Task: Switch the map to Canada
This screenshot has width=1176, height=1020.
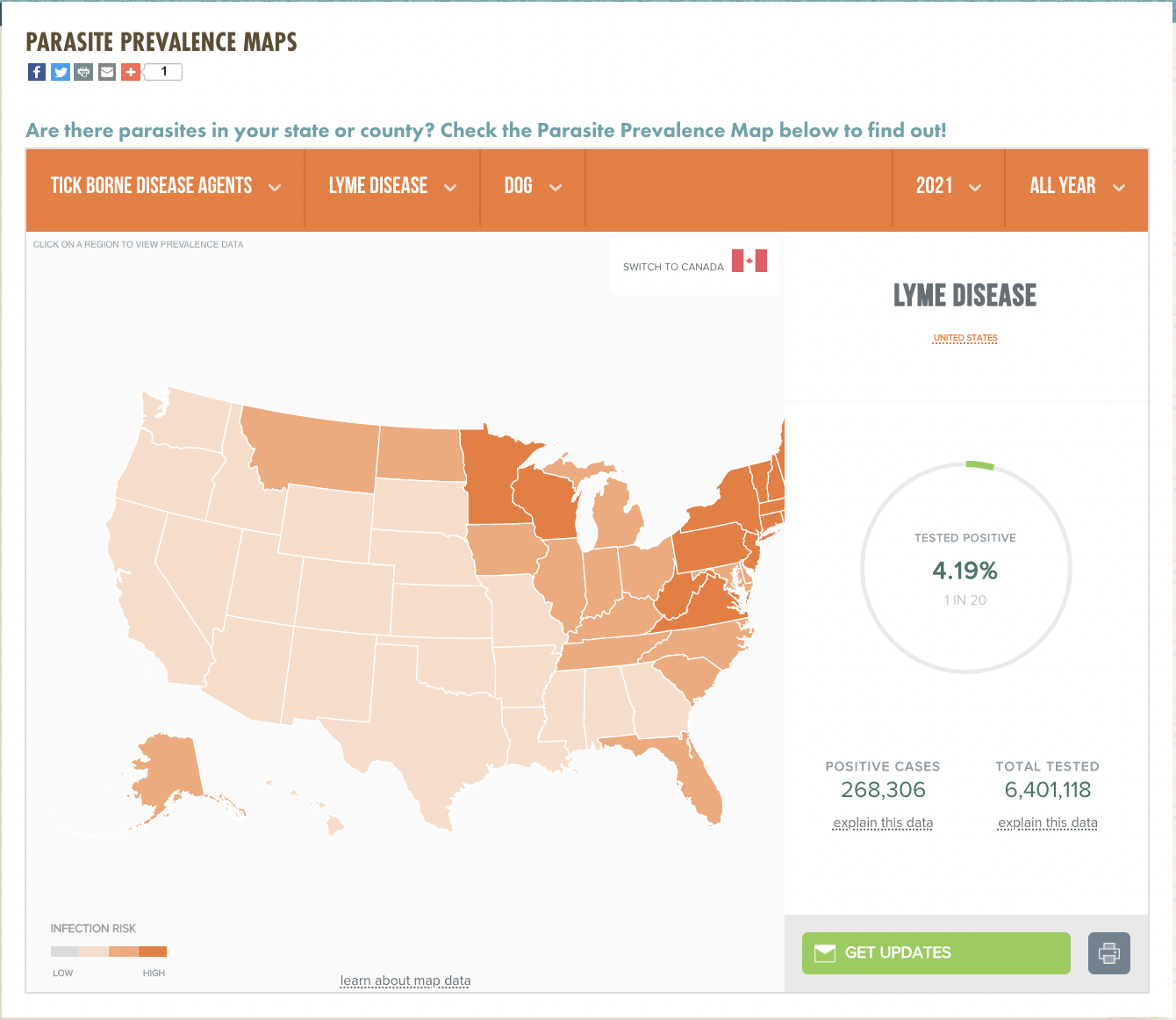Action: click(x=673, y=267)
